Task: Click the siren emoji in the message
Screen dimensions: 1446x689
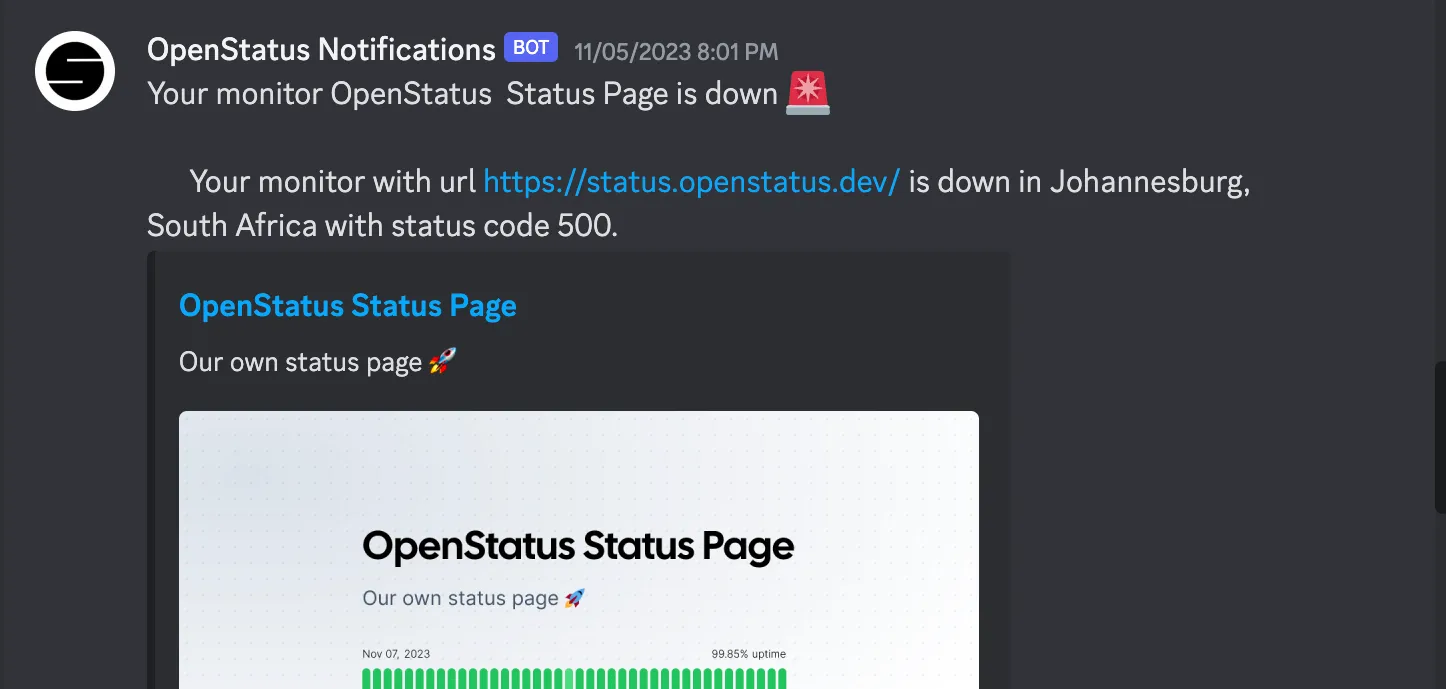Action: [x=806, y=92]
